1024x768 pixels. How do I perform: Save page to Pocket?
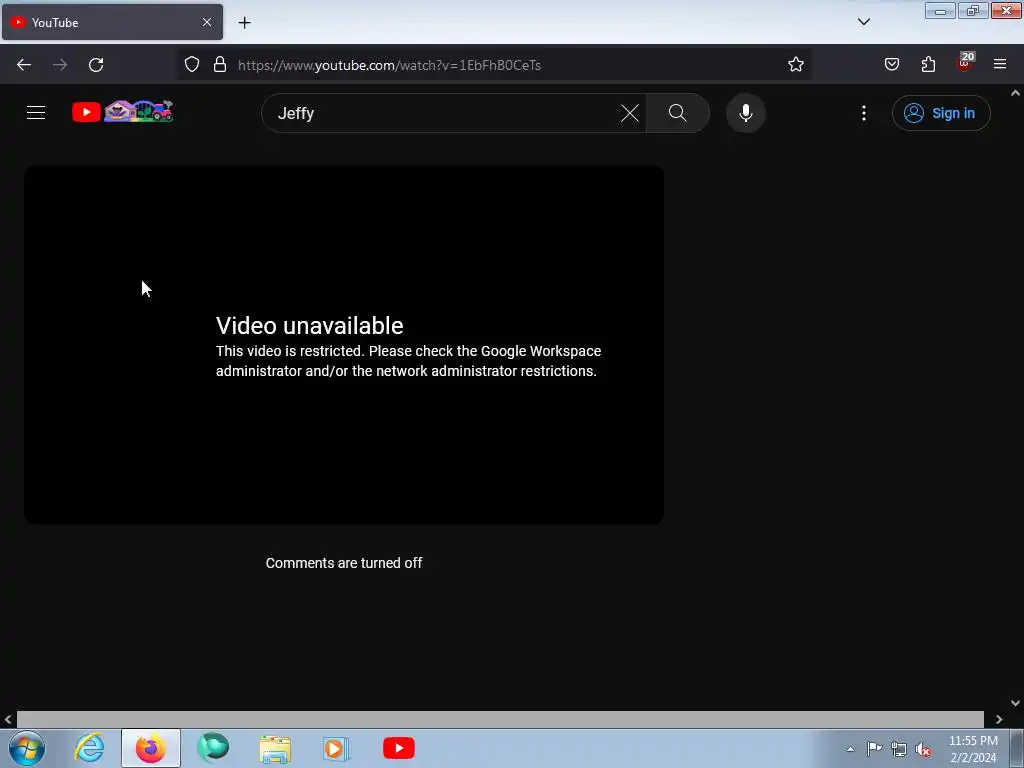891,64
